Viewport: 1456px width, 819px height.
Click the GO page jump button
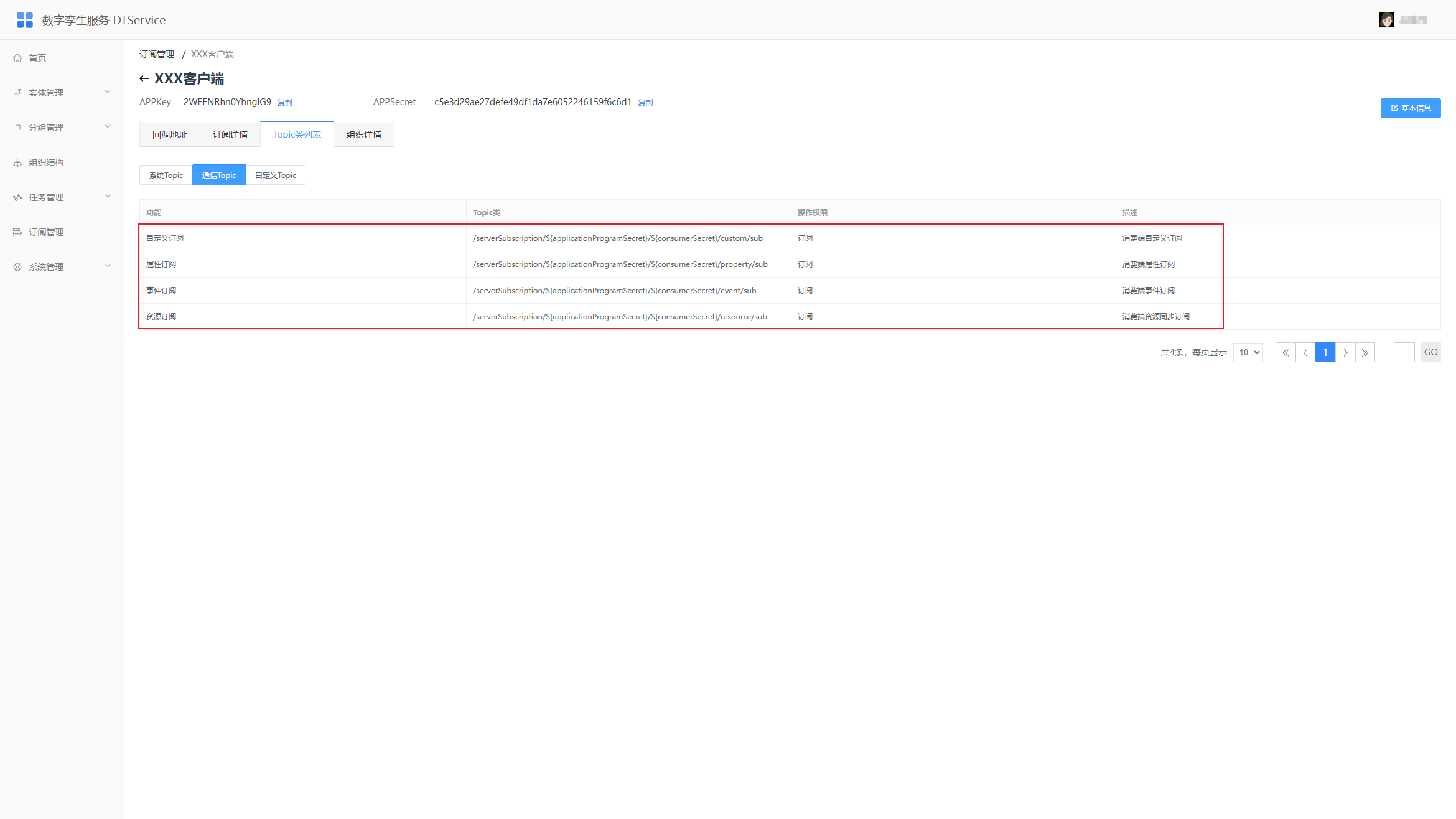click(1431, 352)
